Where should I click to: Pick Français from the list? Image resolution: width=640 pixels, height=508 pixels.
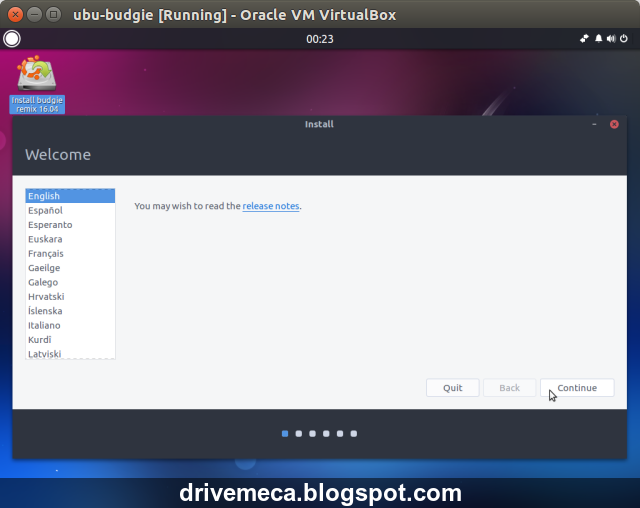tap(70, 253)
